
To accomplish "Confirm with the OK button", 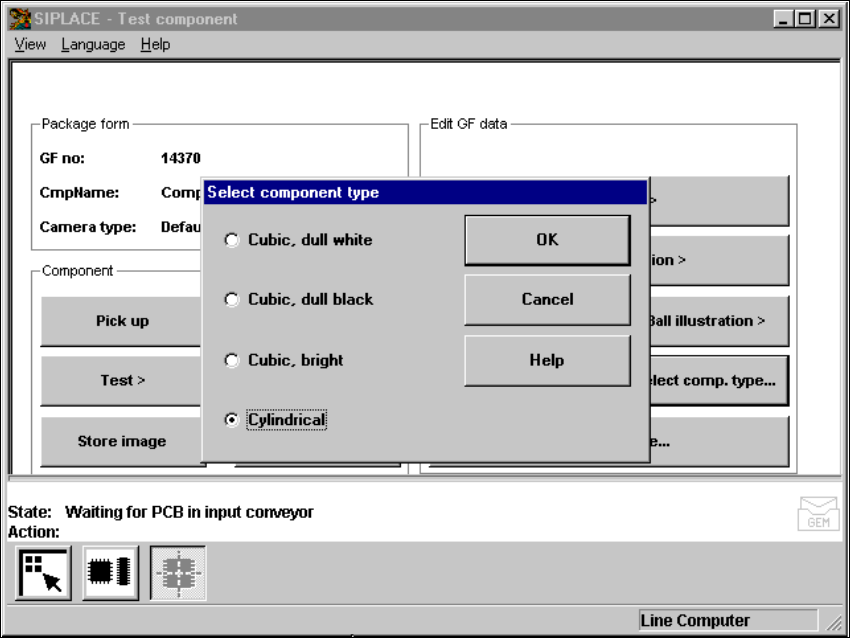I will [x=548, y=240].
